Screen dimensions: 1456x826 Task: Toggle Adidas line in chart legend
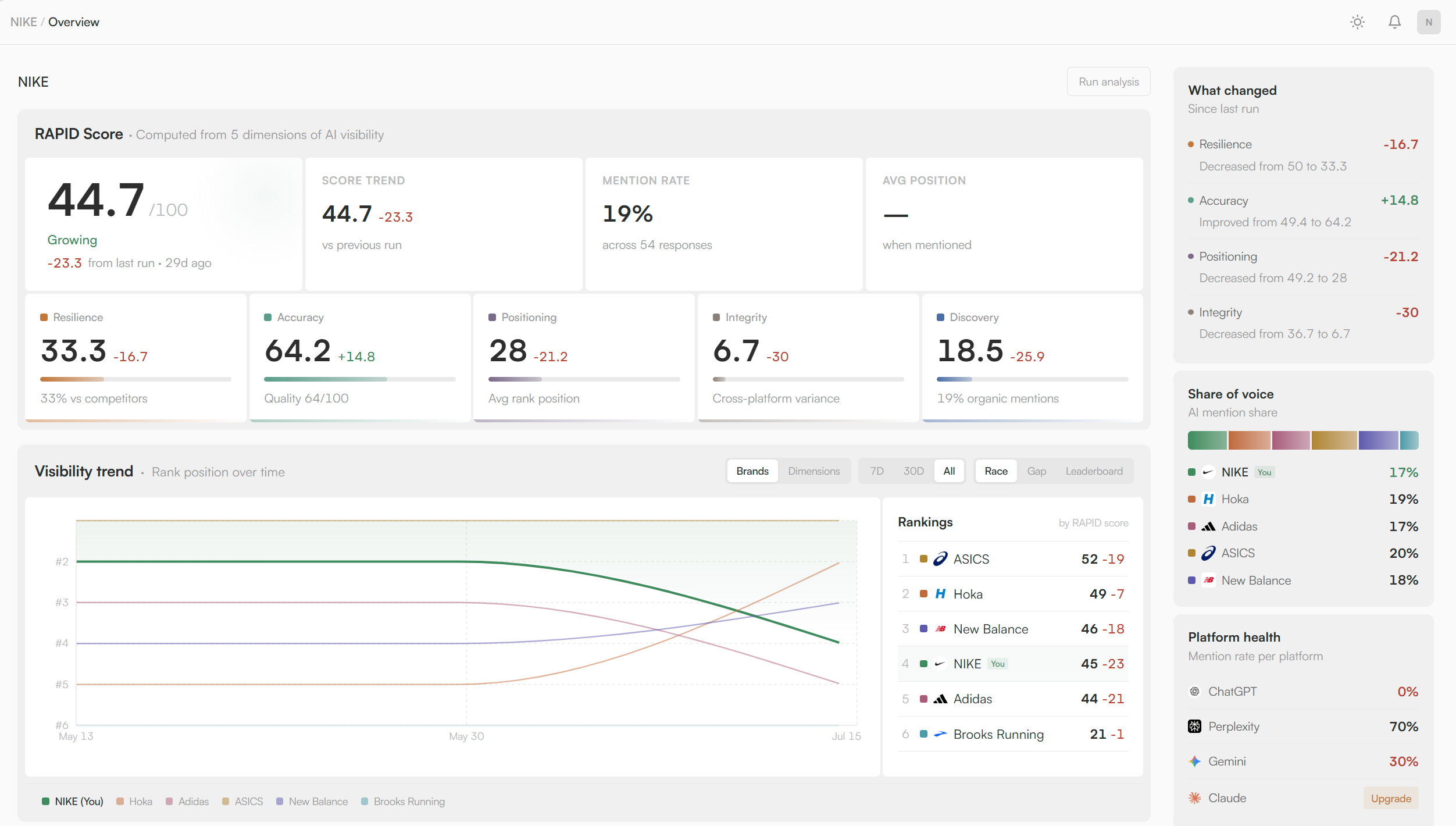[x=187, y=802]
